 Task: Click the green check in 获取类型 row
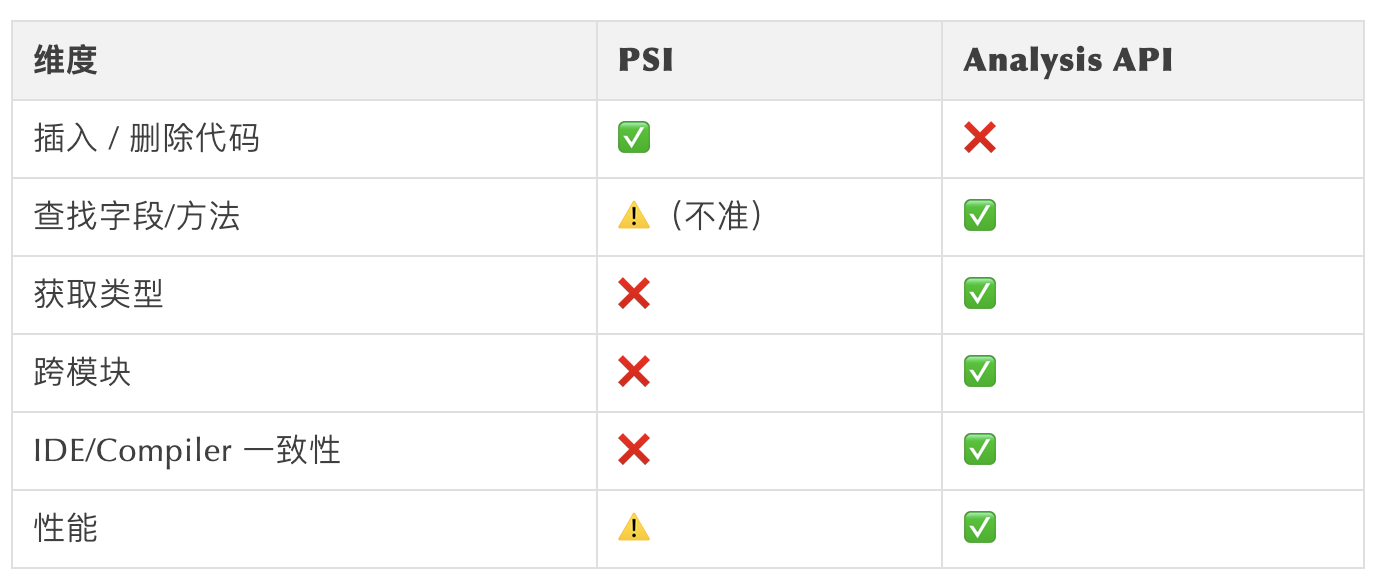[979, 294]
